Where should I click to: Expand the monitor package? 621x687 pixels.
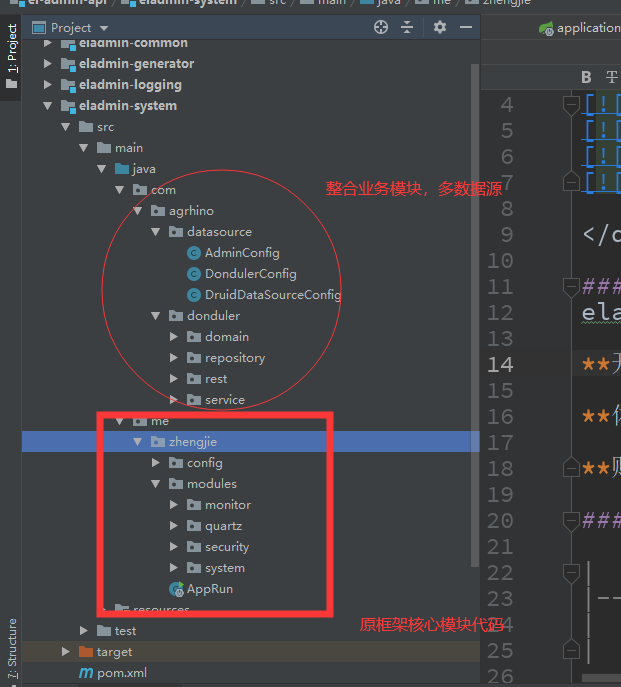174,505
